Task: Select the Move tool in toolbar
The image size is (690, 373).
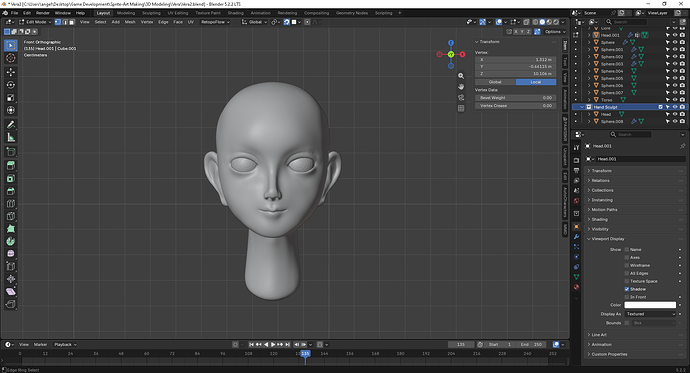Action: 11,72
